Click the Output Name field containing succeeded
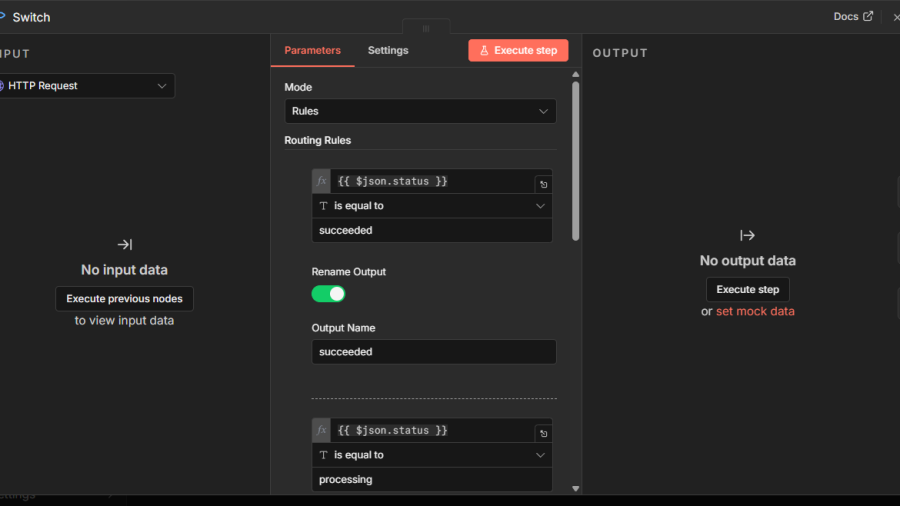The image size is (900, 506). tap(433, 352)
